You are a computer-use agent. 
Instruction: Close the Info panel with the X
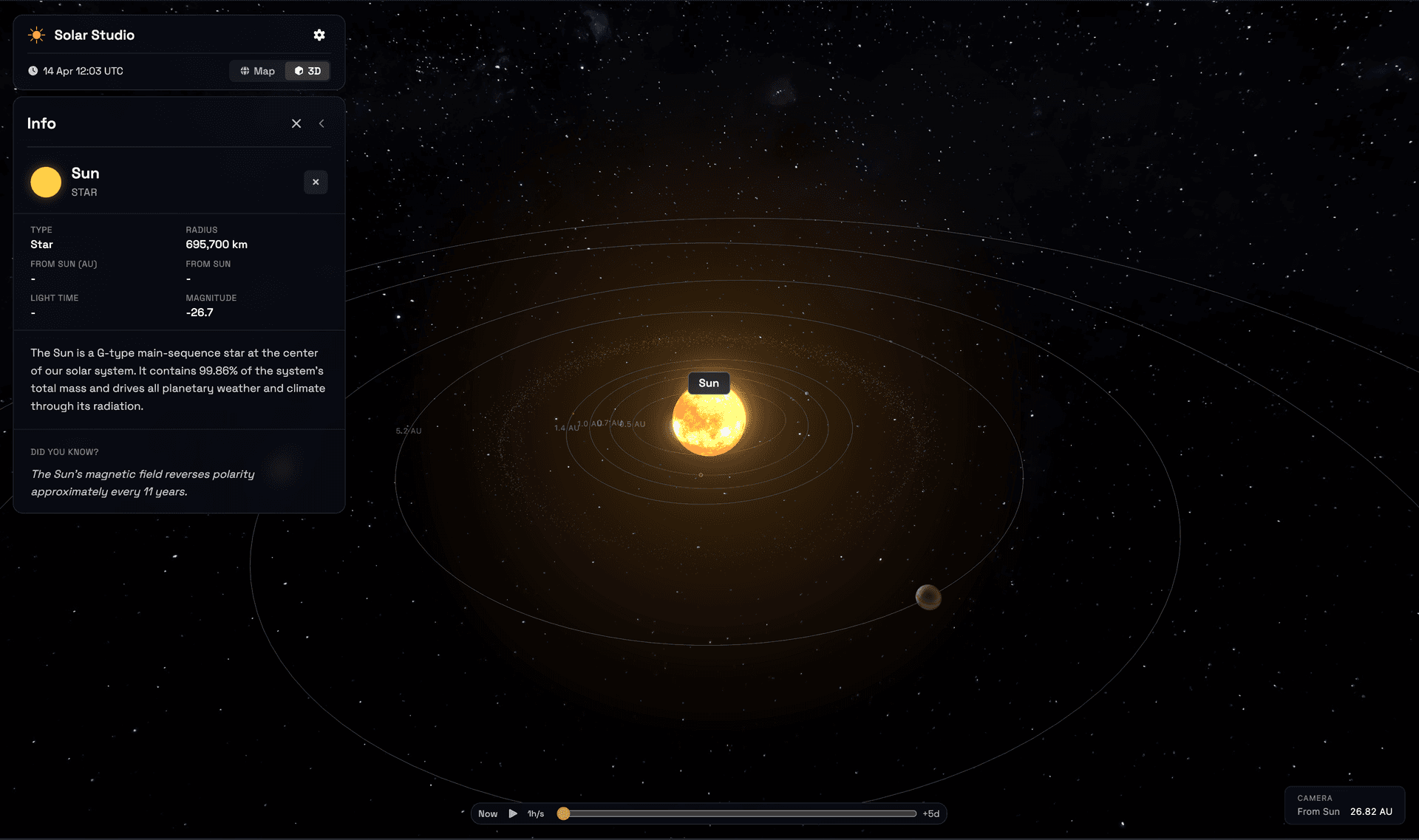coord(296,123)
